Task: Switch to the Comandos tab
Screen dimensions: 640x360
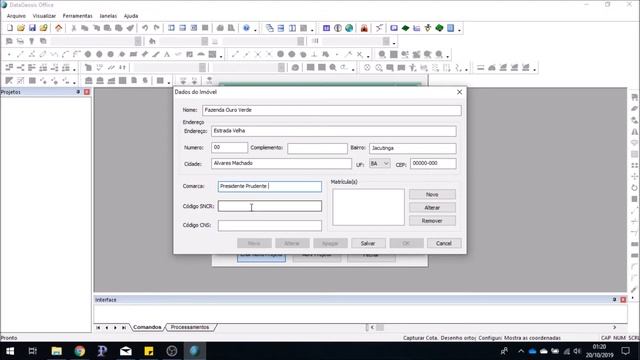Action: click(147, 327)
